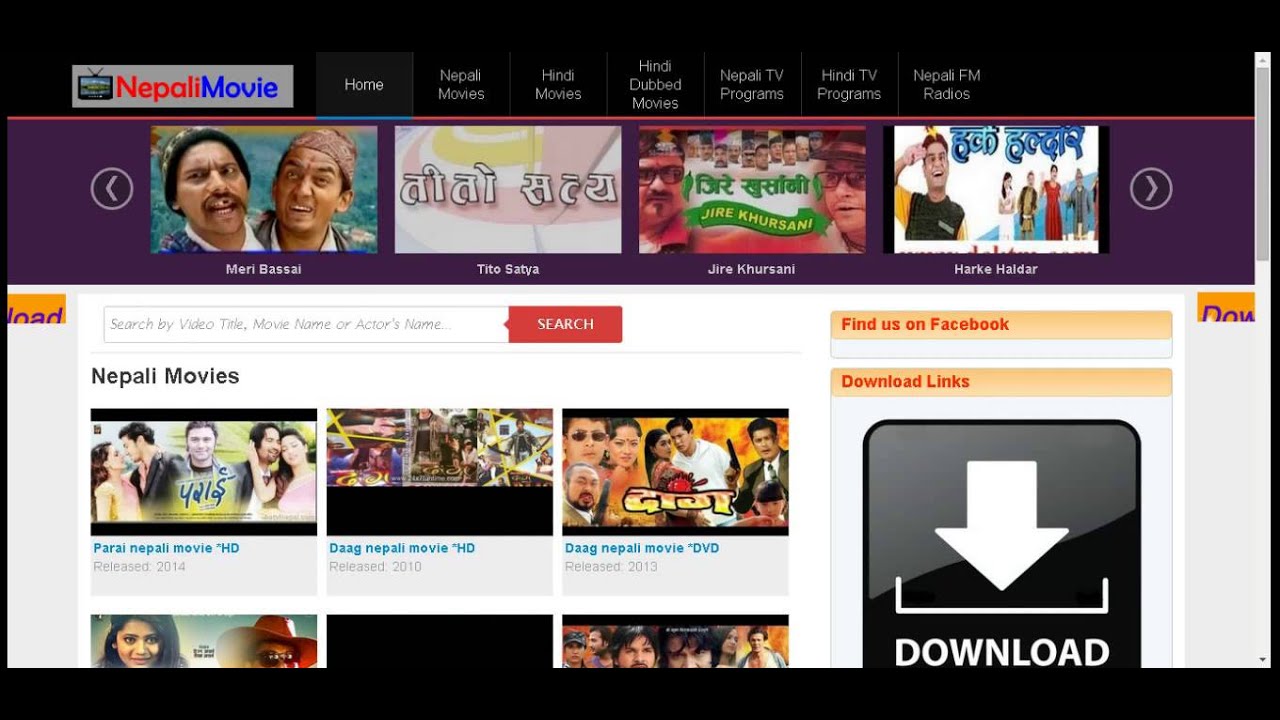This screenshot has height=720, width=1280.
Task: Click the video title search field
Action: point(306,324)
